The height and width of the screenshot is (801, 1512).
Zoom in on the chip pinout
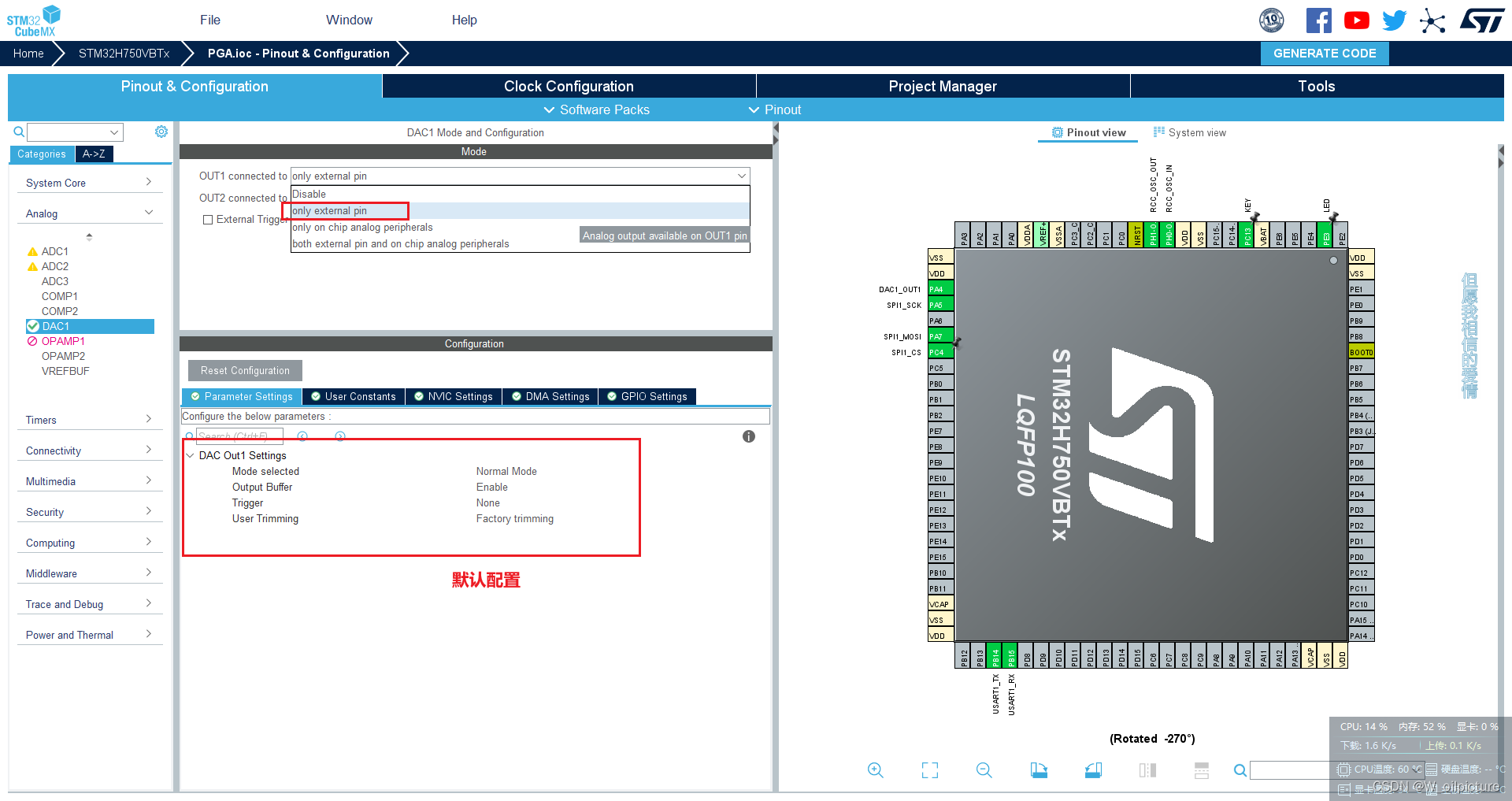[x=875, y=770]
